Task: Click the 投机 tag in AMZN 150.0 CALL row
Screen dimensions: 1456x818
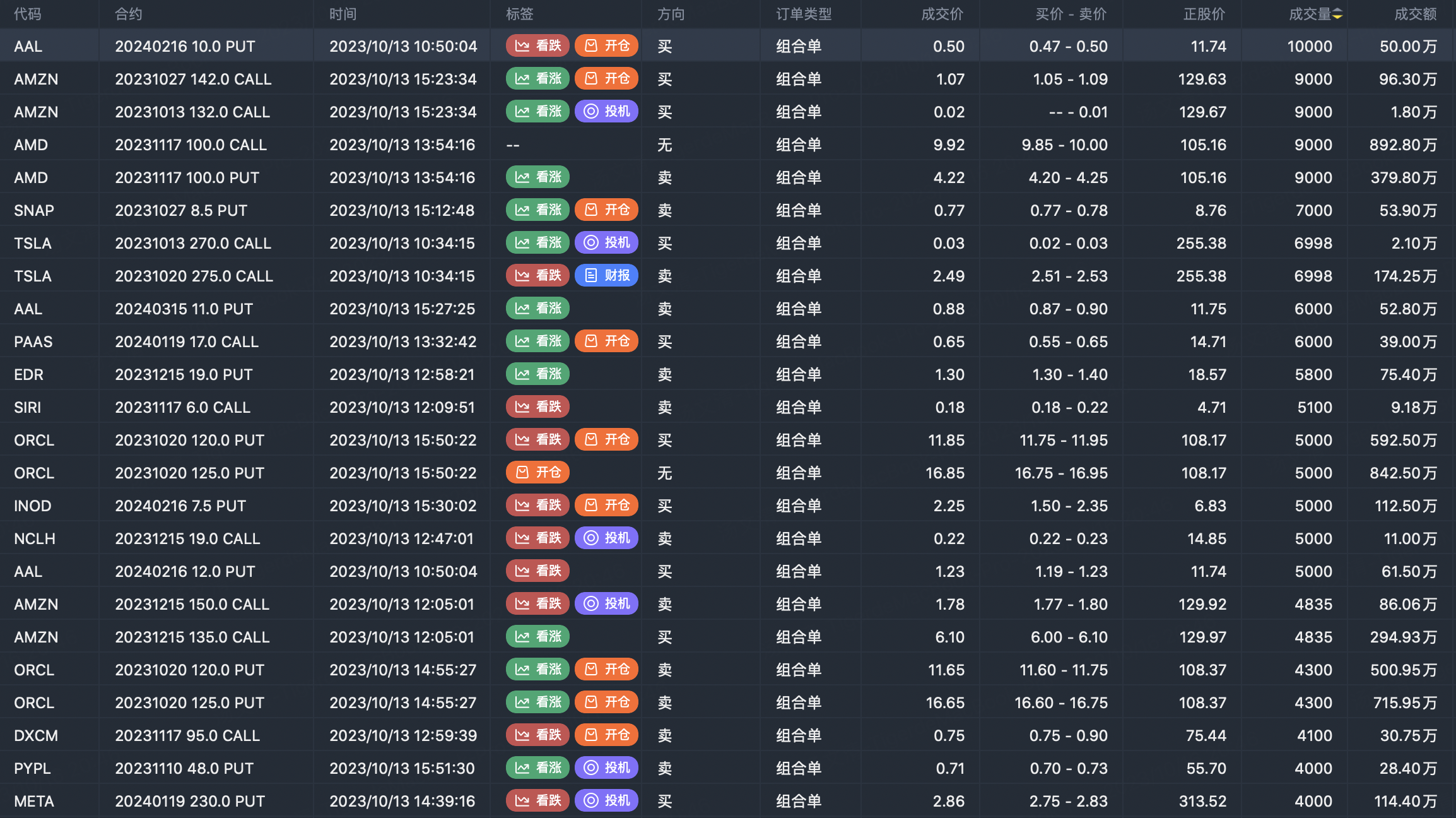Action: tap(607, 603)
